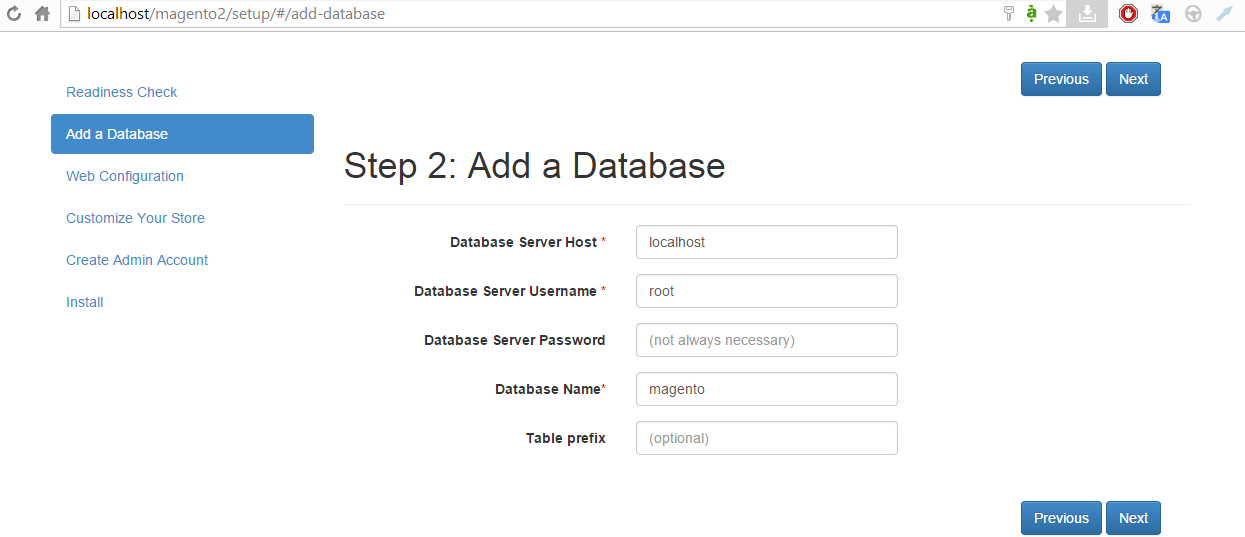Go to the Readiness Check step
The height and width of the screenshot is (537, 1245).
point(121,92)
